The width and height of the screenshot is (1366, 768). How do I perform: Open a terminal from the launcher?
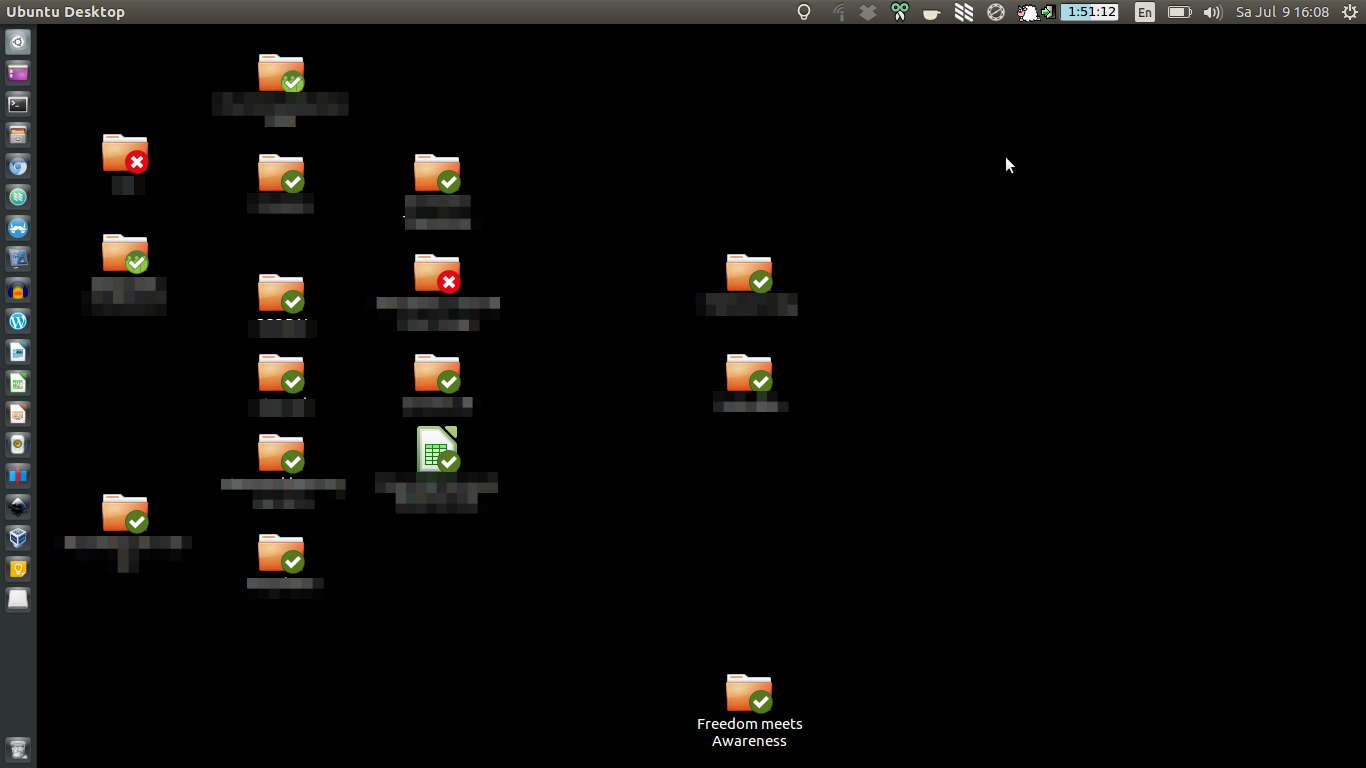point(18,103)
